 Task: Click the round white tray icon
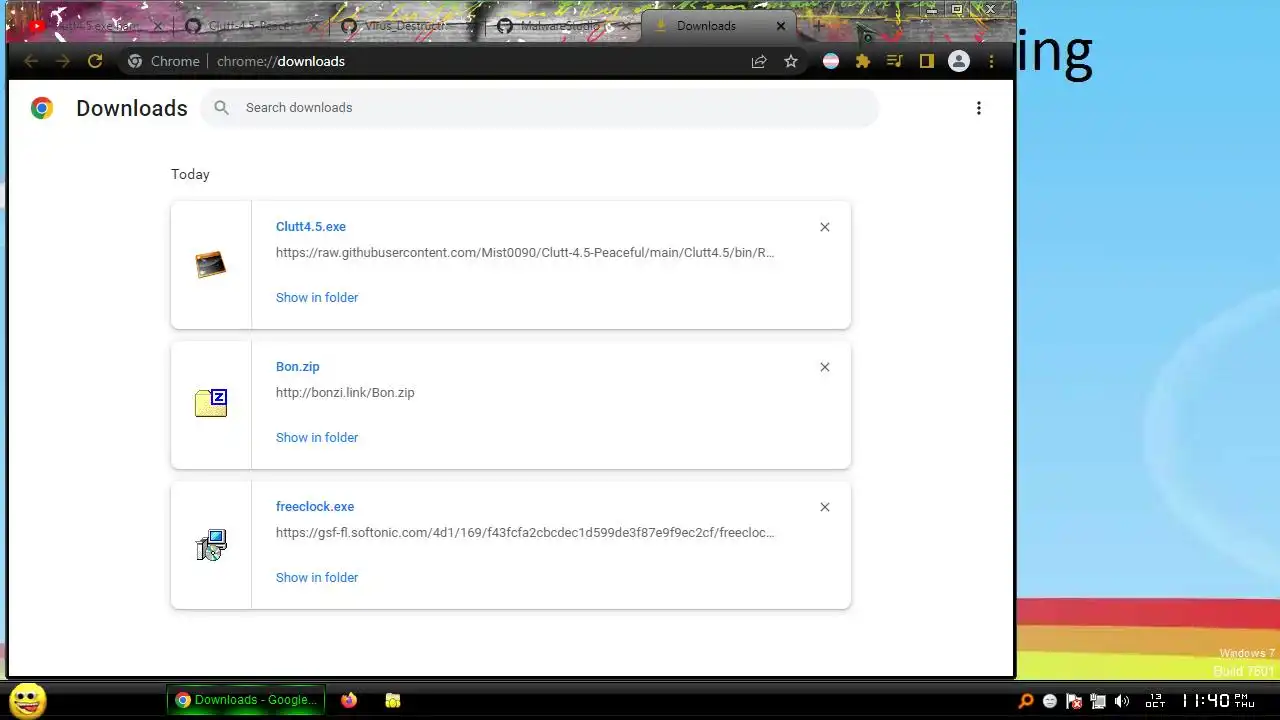[x=1049, y=701]
